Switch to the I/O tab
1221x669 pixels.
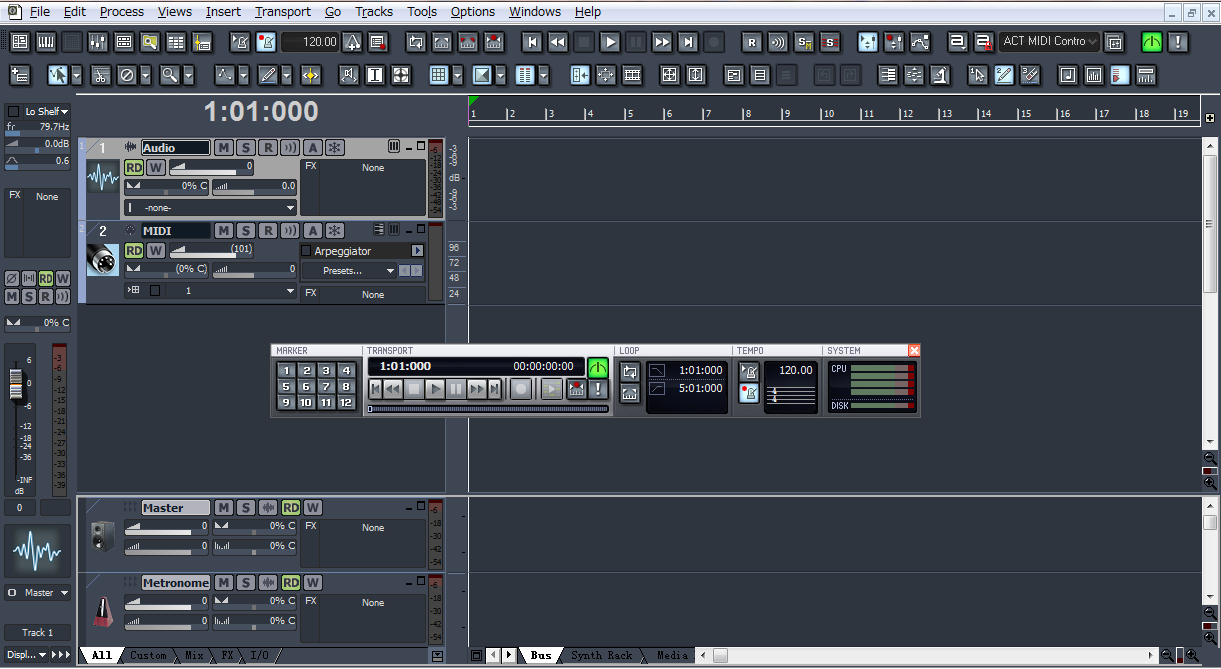pyautogui.click(x=259, y=656)
